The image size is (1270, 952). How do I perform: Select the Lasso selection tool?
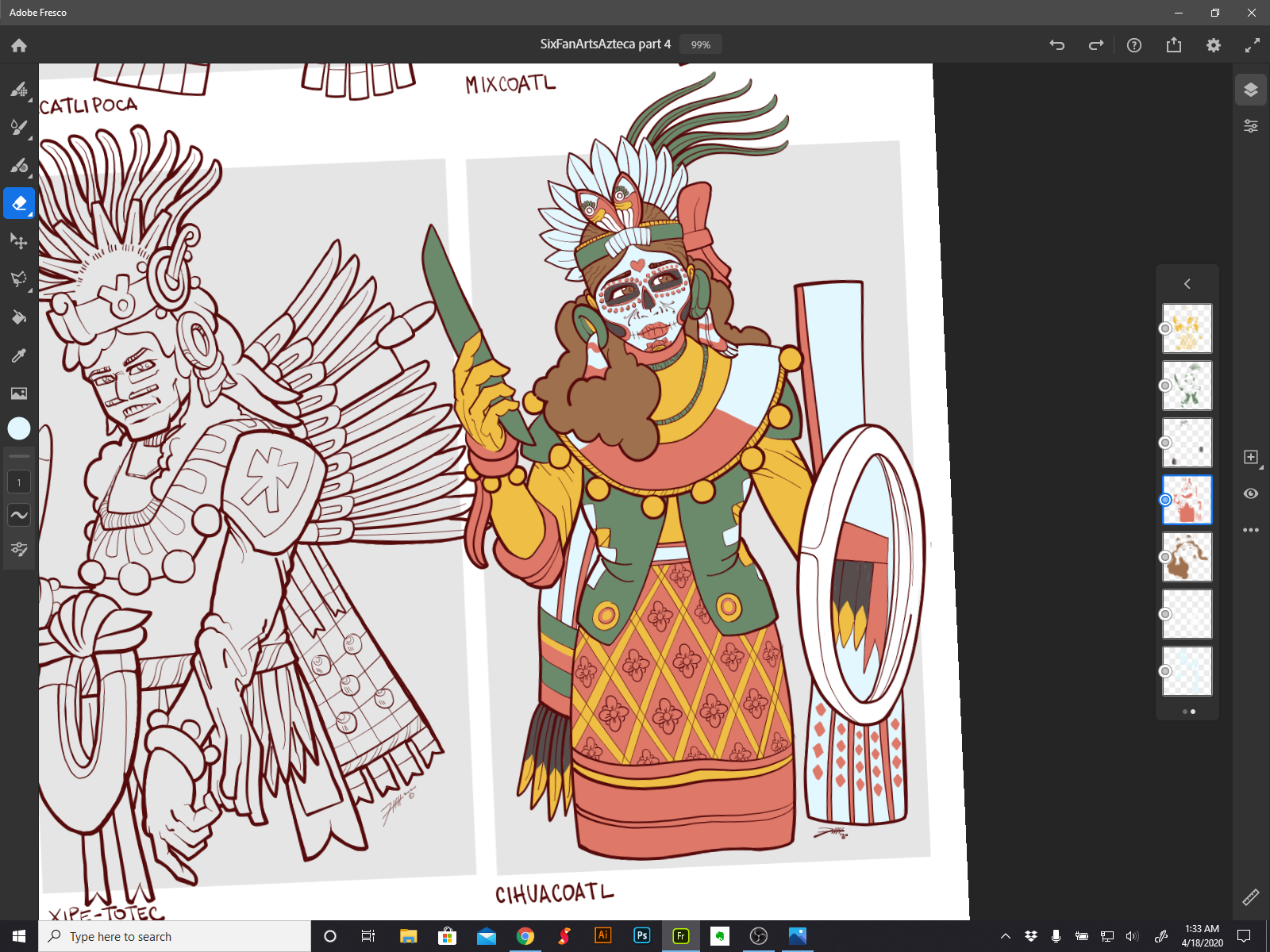(x=19, y=279)
